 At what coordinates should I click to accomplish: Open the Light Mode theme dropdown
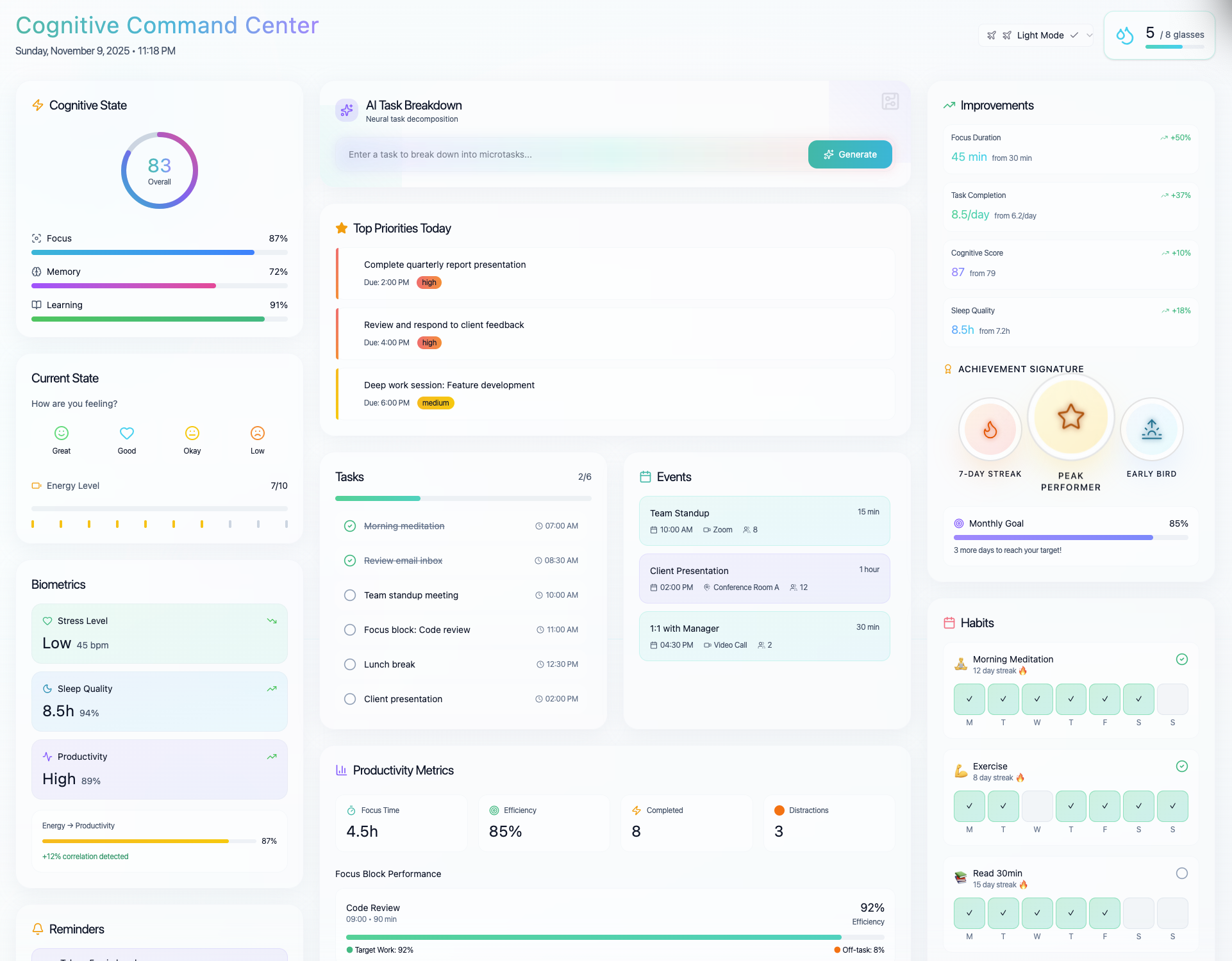1040,35
